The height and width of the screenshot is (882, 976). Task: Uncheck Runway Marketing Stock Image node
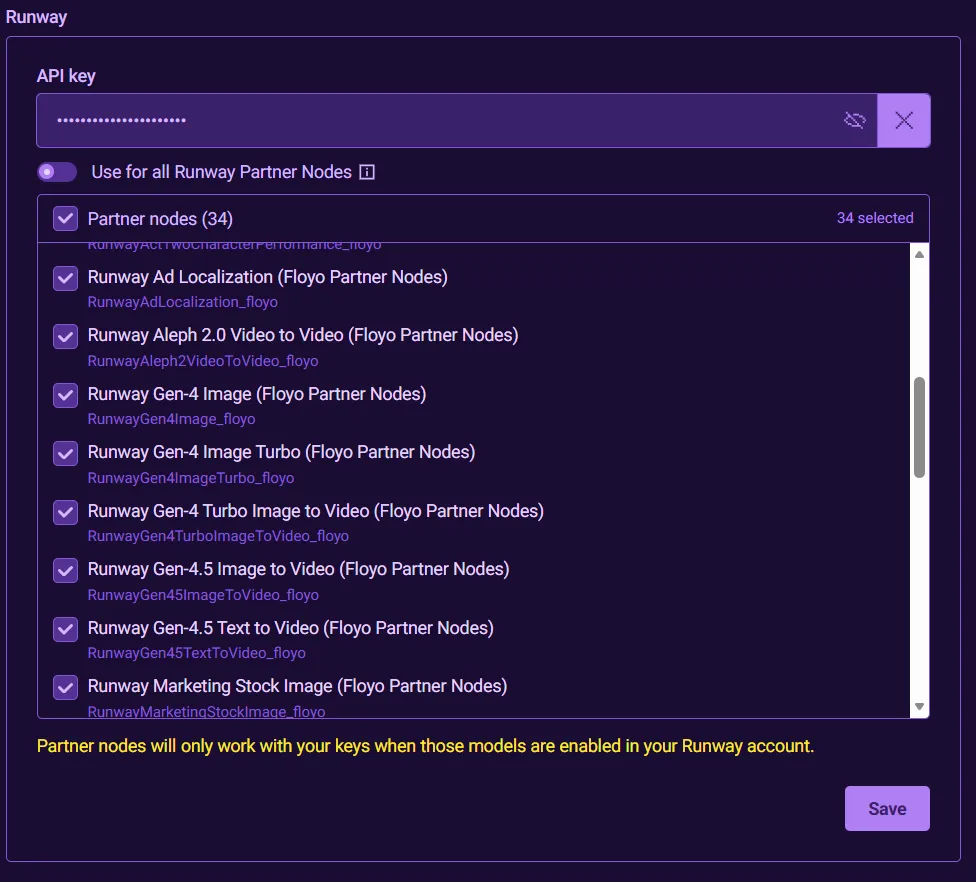pyautogui.click(x=65, y=688)
